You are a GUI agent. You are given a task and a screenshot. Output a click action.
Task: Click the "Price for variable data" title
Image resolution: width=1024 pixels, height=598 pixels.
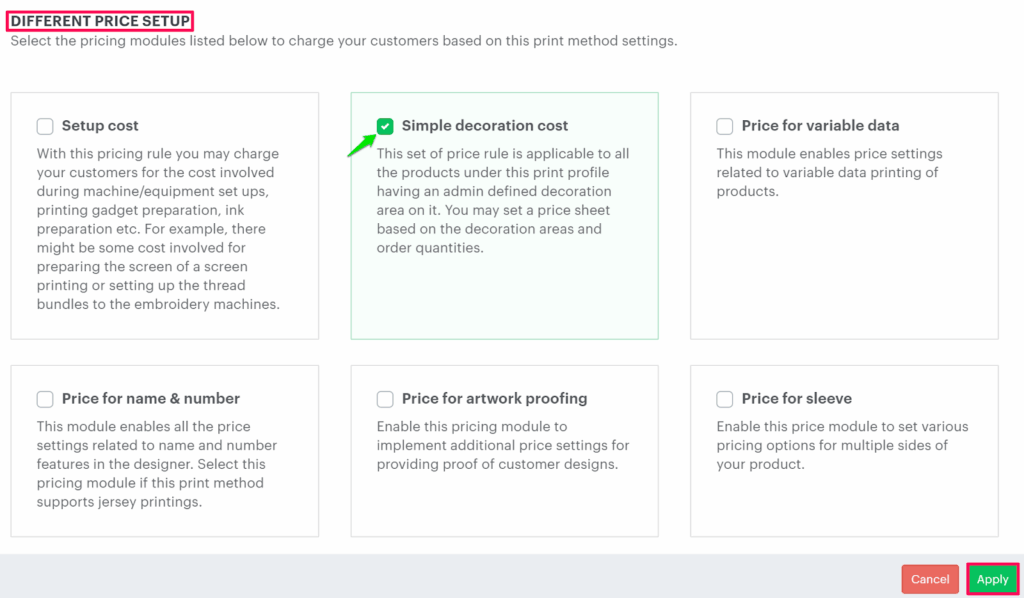click(820, 126)
